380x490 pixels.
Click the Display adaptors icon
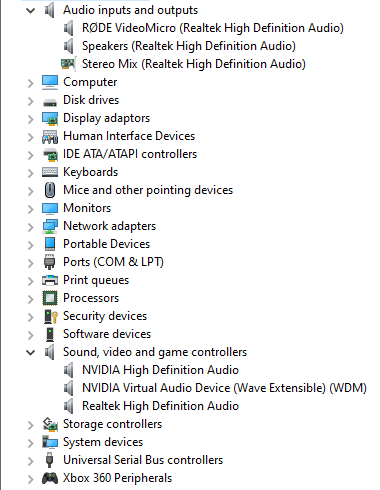50,118
